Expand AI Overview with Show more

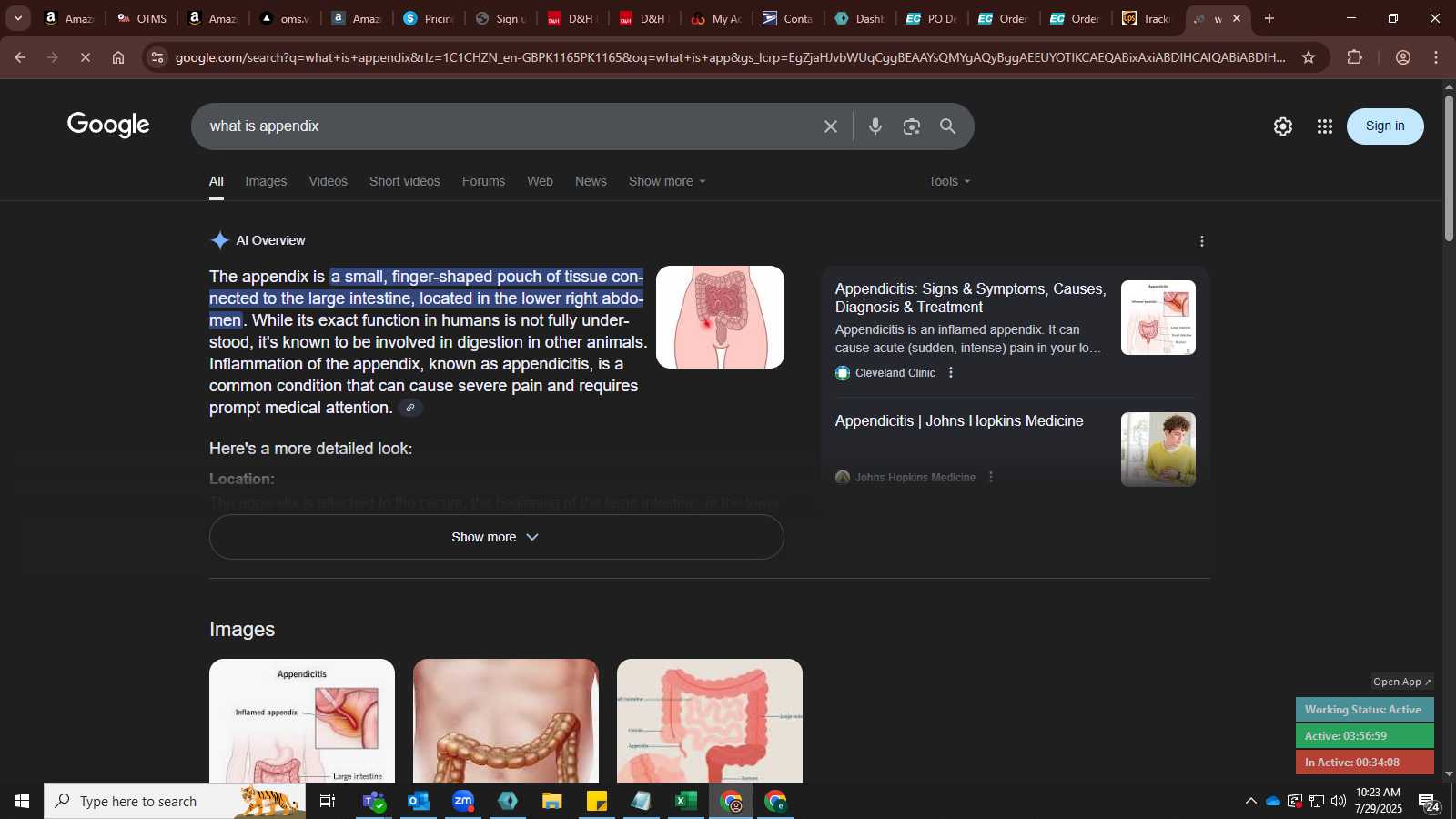click(x=496, y=537)
